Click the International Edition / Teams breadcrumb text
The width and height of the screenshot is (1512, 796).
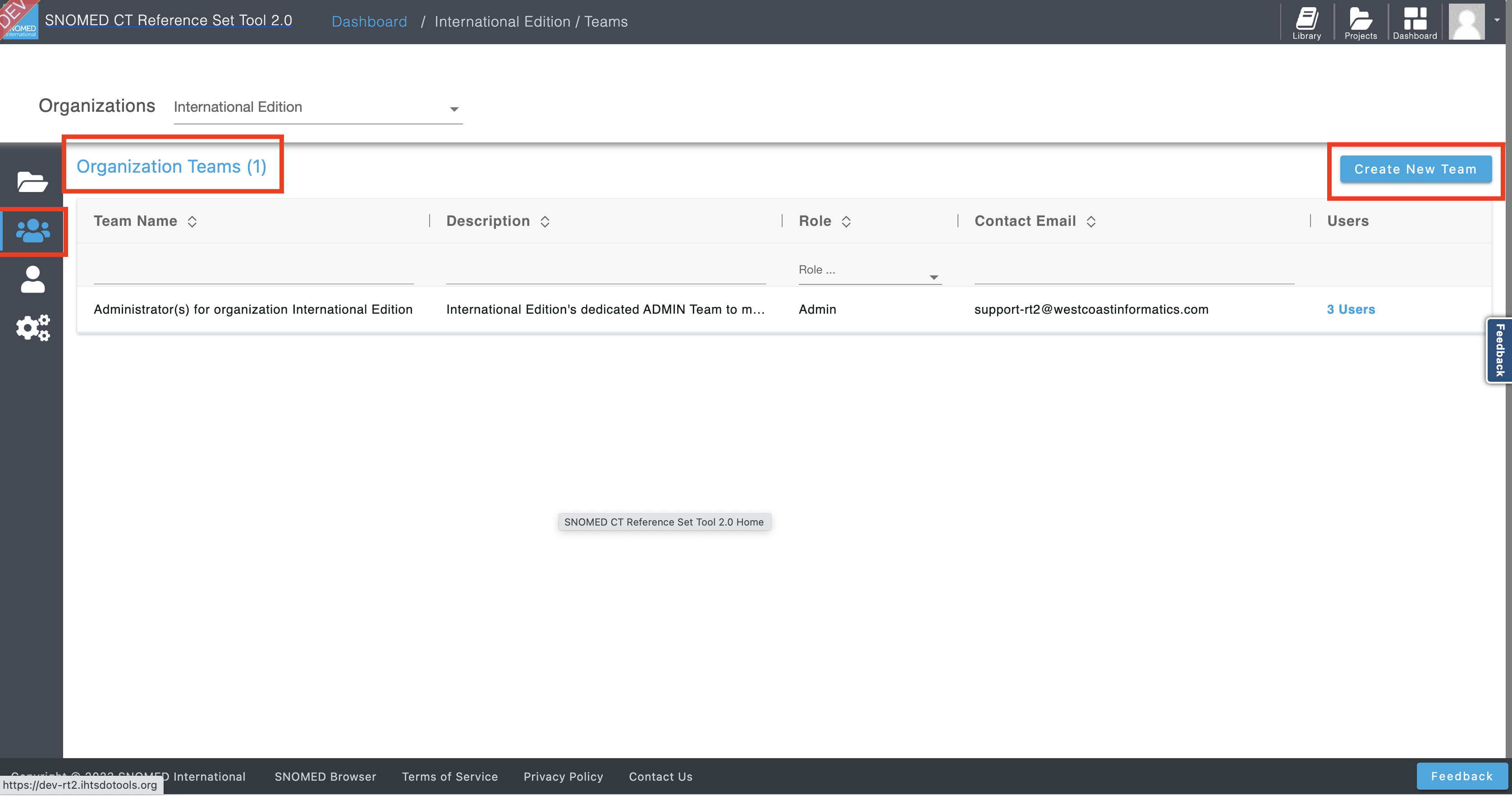pos(531,22)
